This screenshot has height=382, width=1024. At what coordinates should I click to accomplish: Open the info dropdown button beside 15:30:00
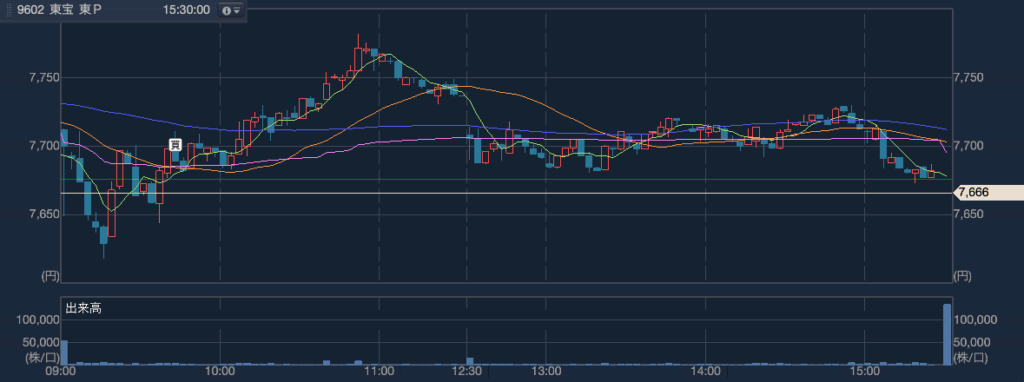coord(231,10)
